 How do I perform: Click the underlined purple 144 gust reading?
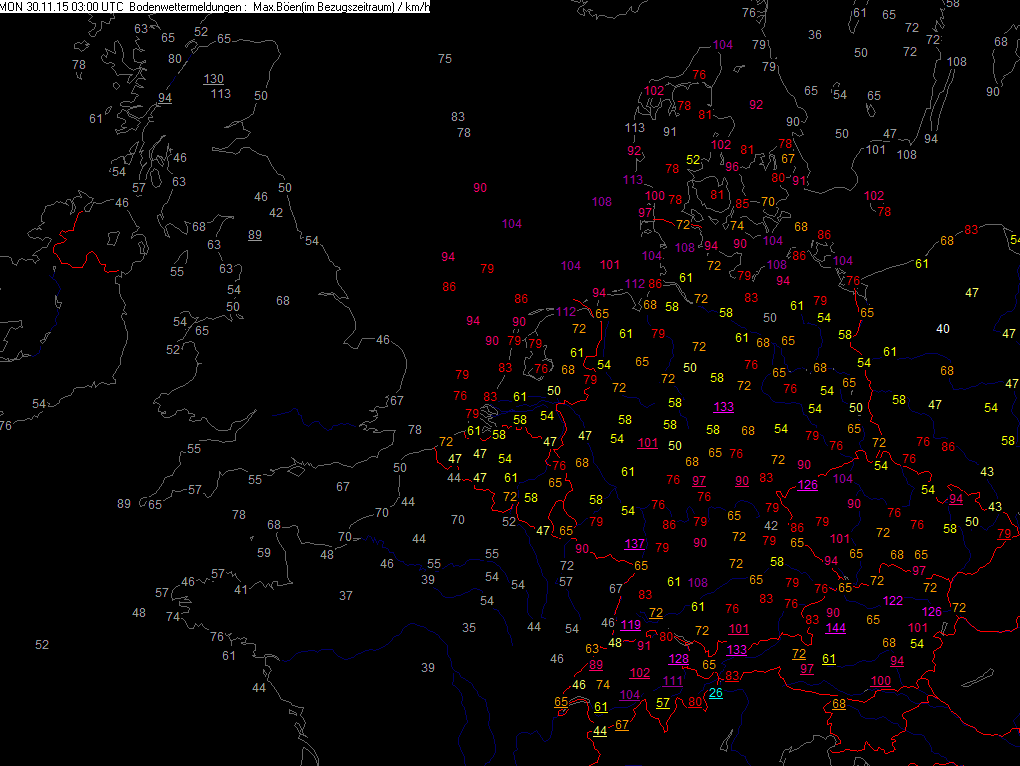click(836, 627)
